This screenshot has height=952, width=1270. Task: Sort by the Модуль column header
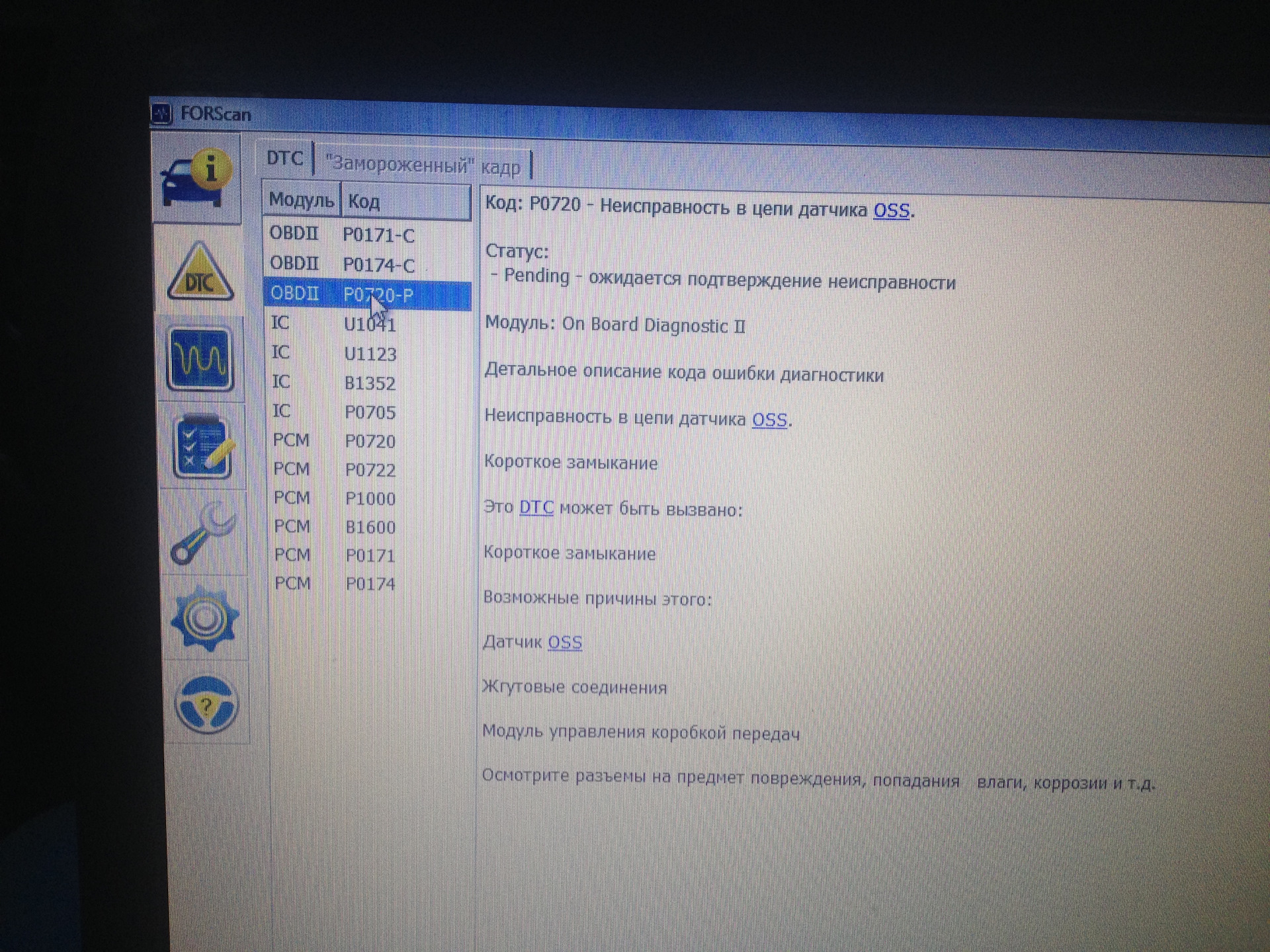pos(301,200)
